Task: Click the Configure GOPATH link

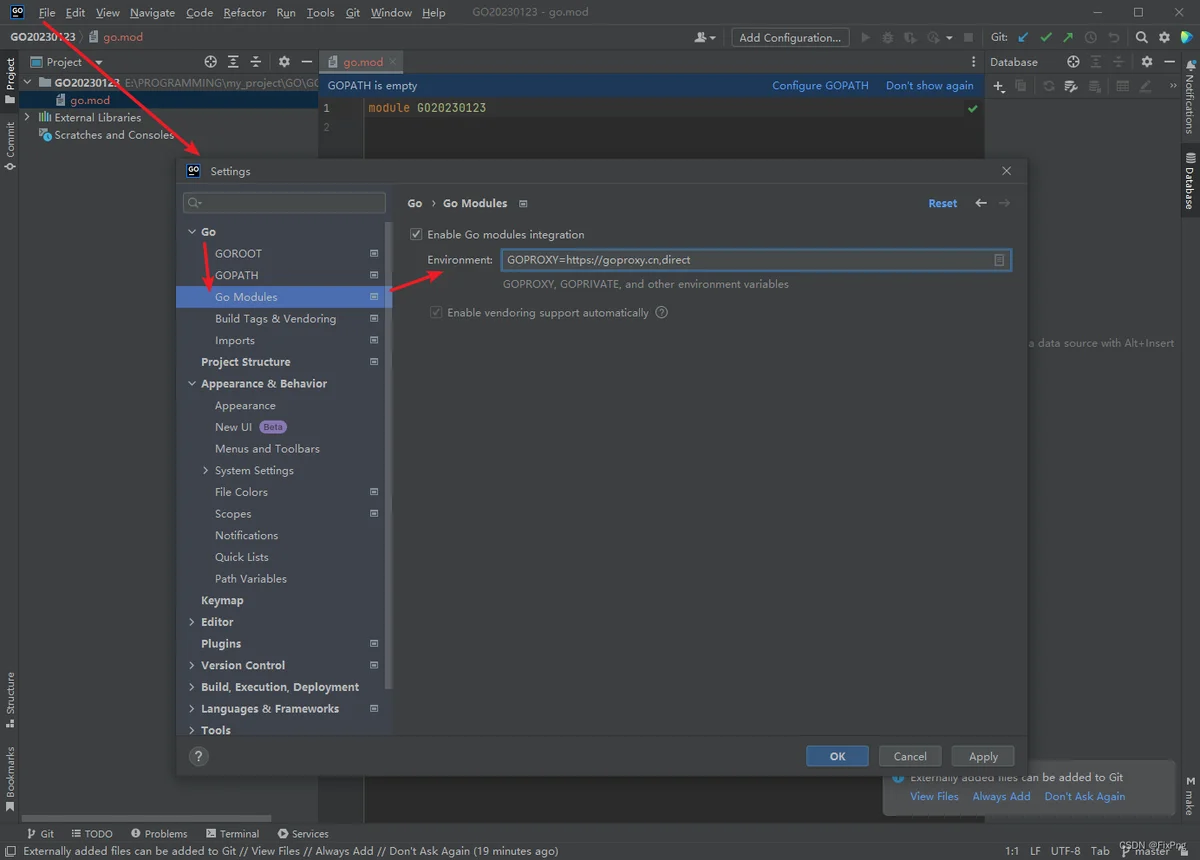Action: [820, 86]
